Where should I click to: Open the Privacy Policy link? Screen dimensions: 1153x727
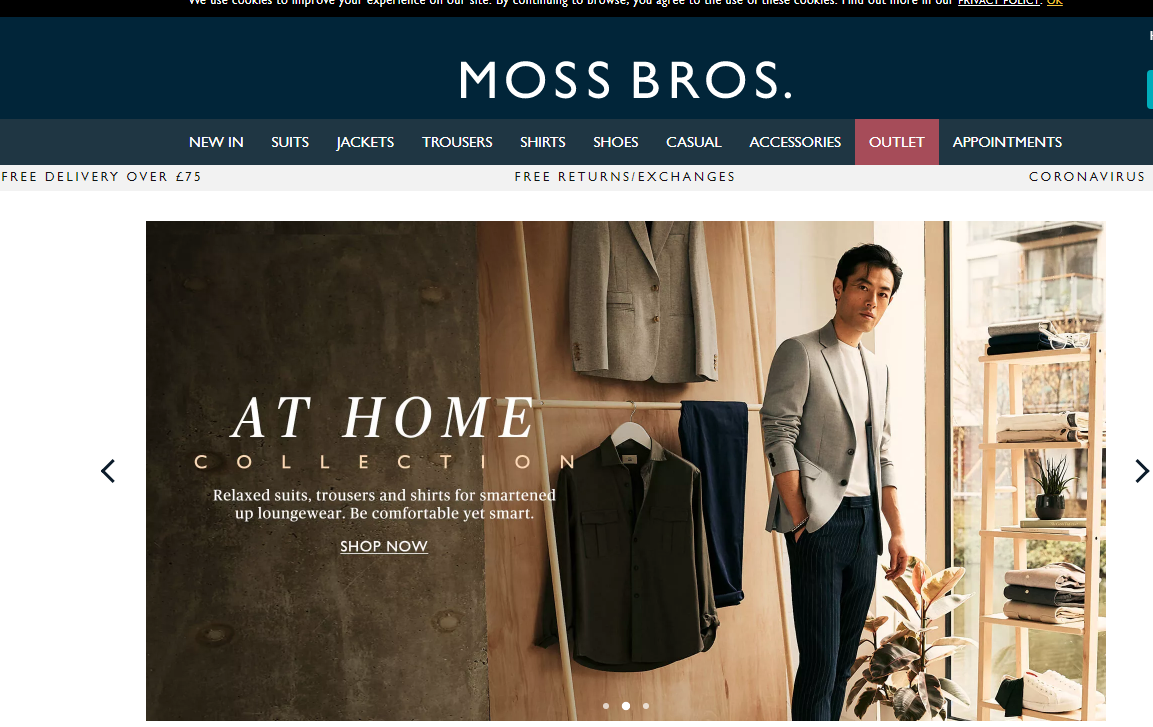[x=999, y=2]
